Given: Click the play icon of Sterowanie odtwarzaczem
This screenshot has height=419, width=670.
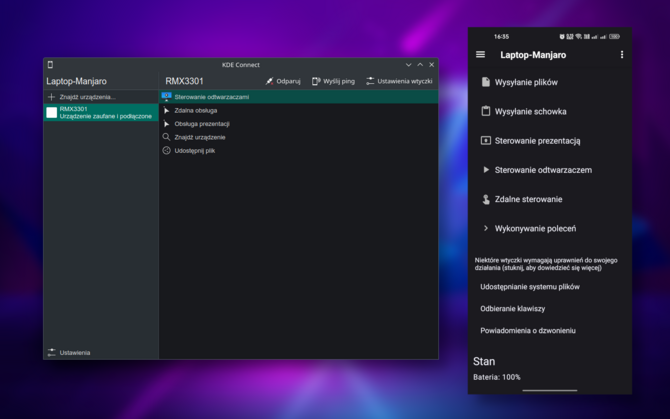Looking at the screenshot, I should coord(486,170).
